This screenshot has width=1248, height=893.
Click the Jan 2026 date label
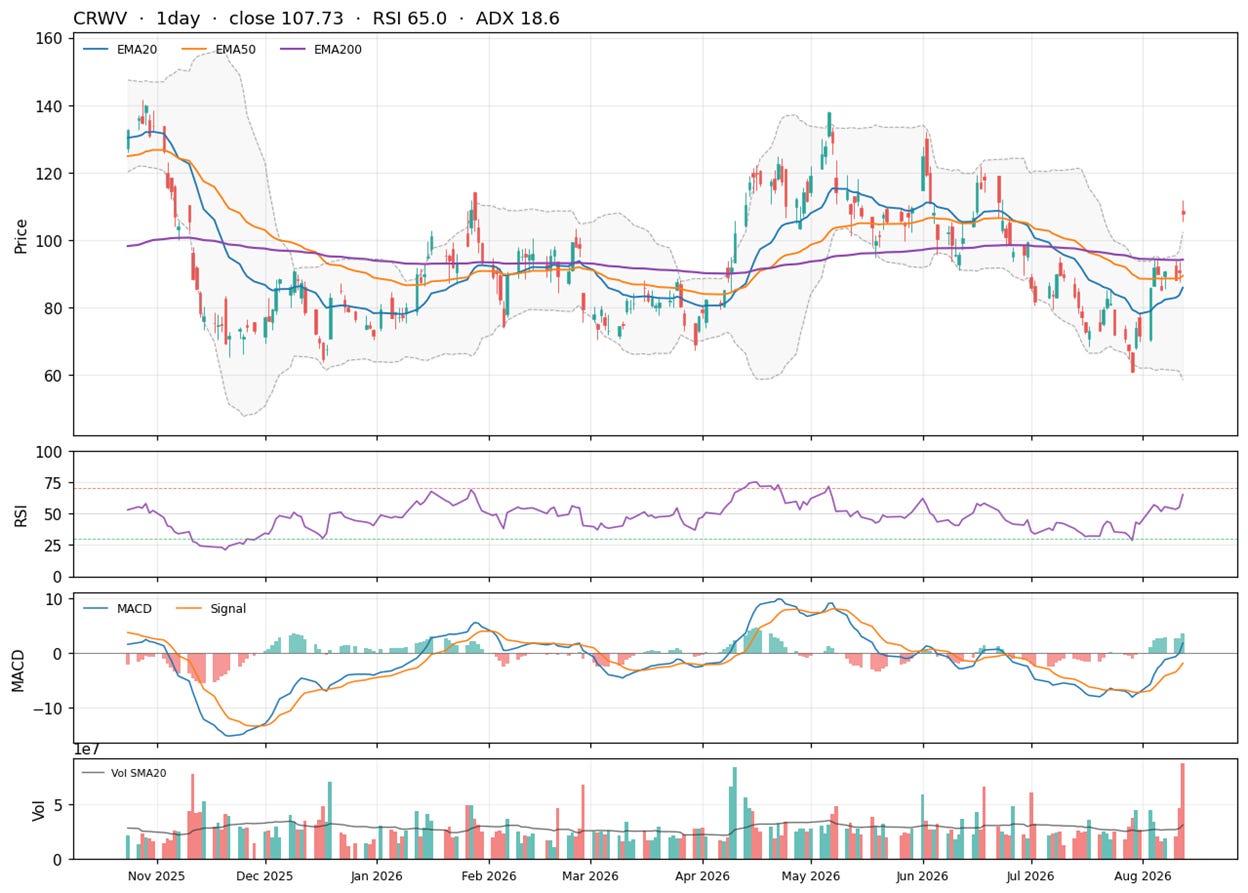pyautogui.click(x=379, y=875)
